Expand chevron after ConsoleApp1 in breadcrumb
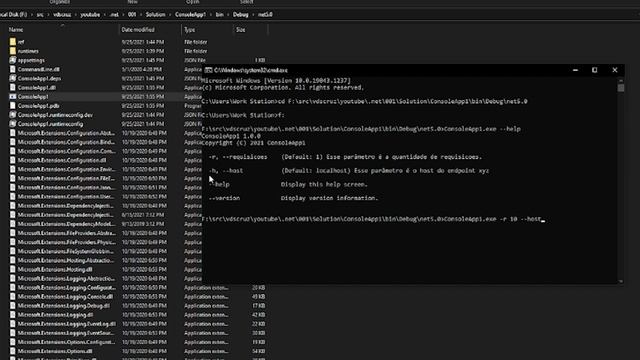 coord(211,15)
